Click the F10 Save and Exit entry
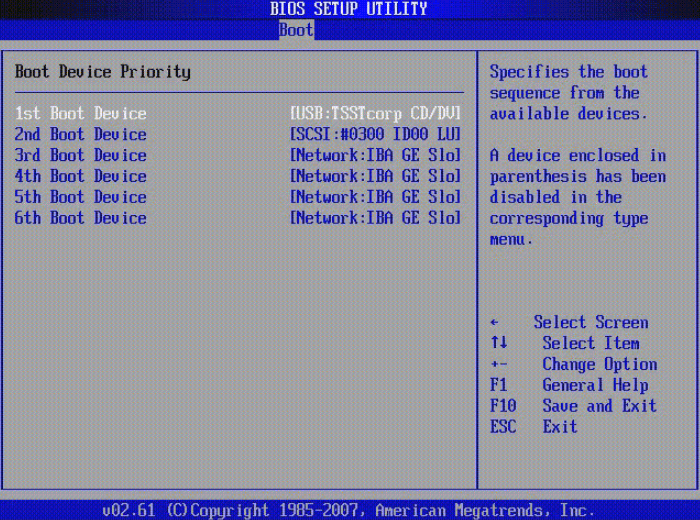The image size is (700, 520). coord(573,407)
